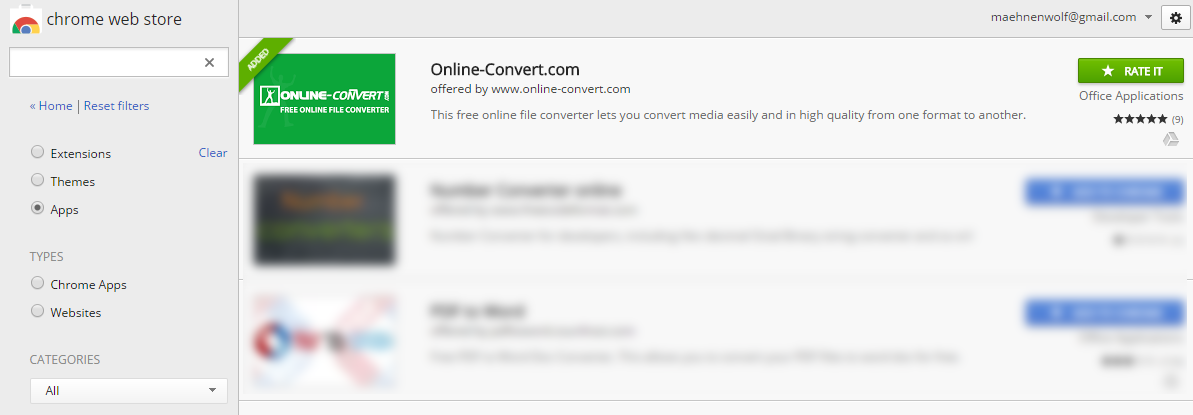The image size is (1193, 415).
Task: Click the blue add button on second result
Action: [1105, 192]
